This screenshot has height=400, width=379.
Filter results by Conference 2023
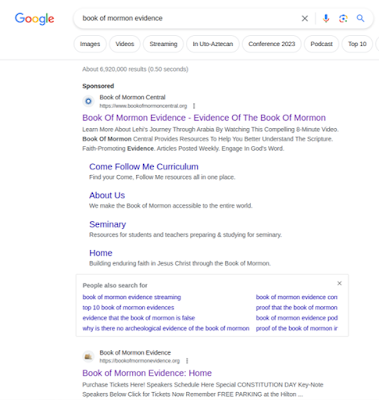[272, 44]
